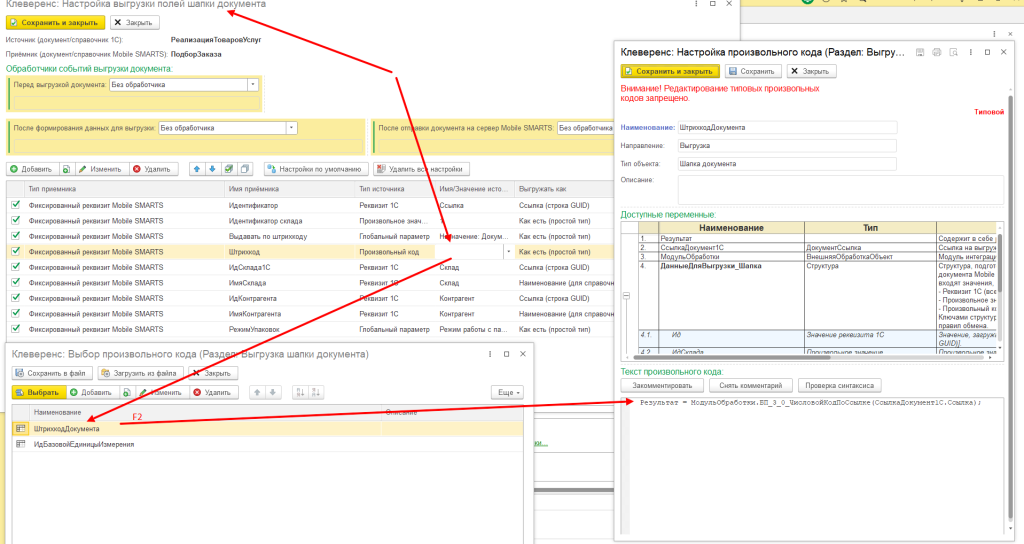Toggle the checkbox in the ИдКонтрагента row
The image size is (1024, 544).
click(x=16, y=298)
